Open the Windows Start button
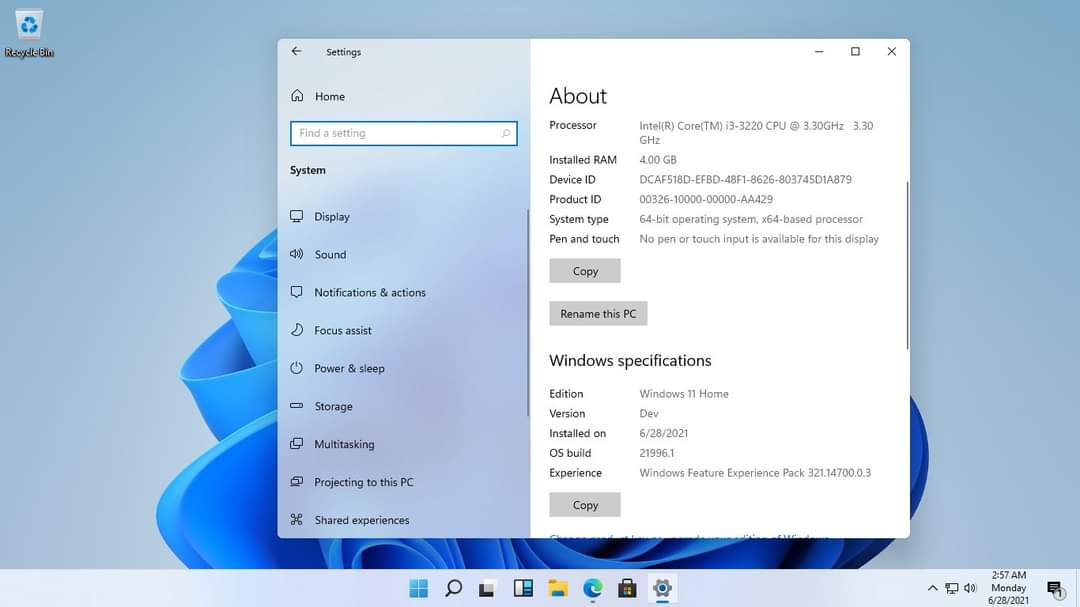1080x607 pixels. click(x=418, y=588)
